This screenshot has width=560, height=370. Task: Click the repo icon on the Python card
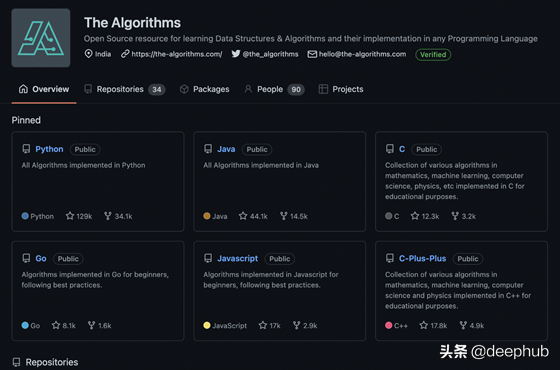26,149
